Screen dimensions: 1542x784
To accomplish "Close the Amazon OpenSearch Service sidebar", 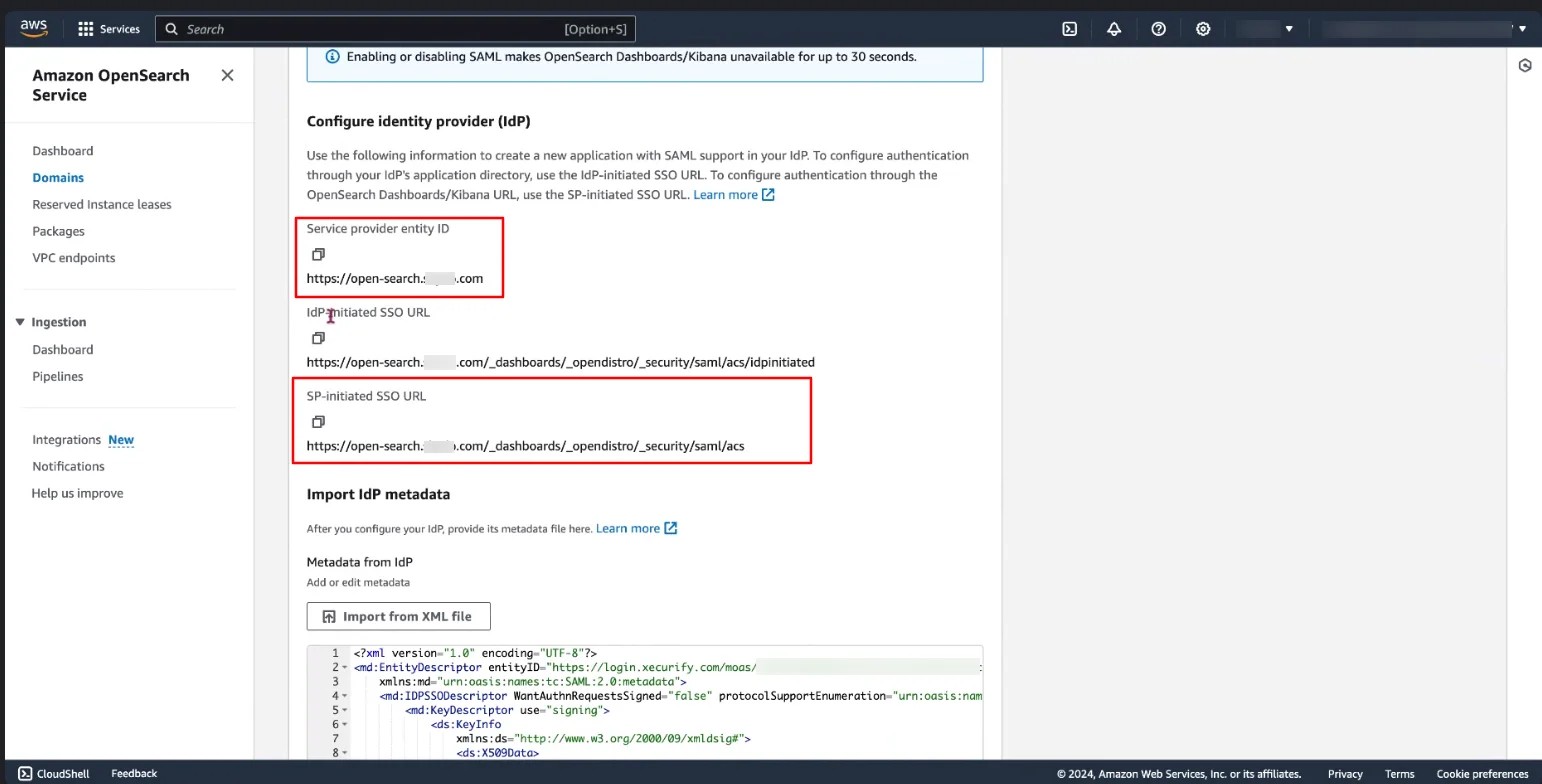I will coord(227,75).
